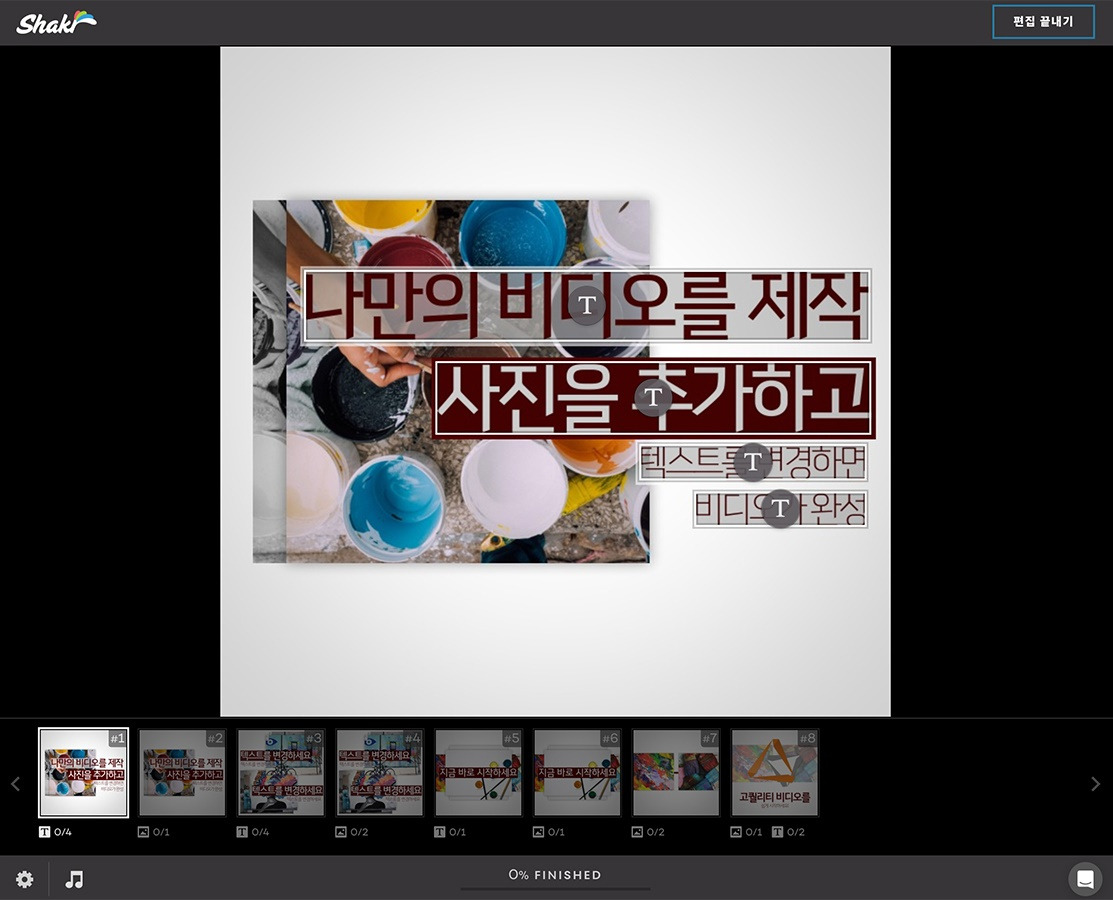Open audio settings with the music note icon
The image size is (1113, 900).
72,879
